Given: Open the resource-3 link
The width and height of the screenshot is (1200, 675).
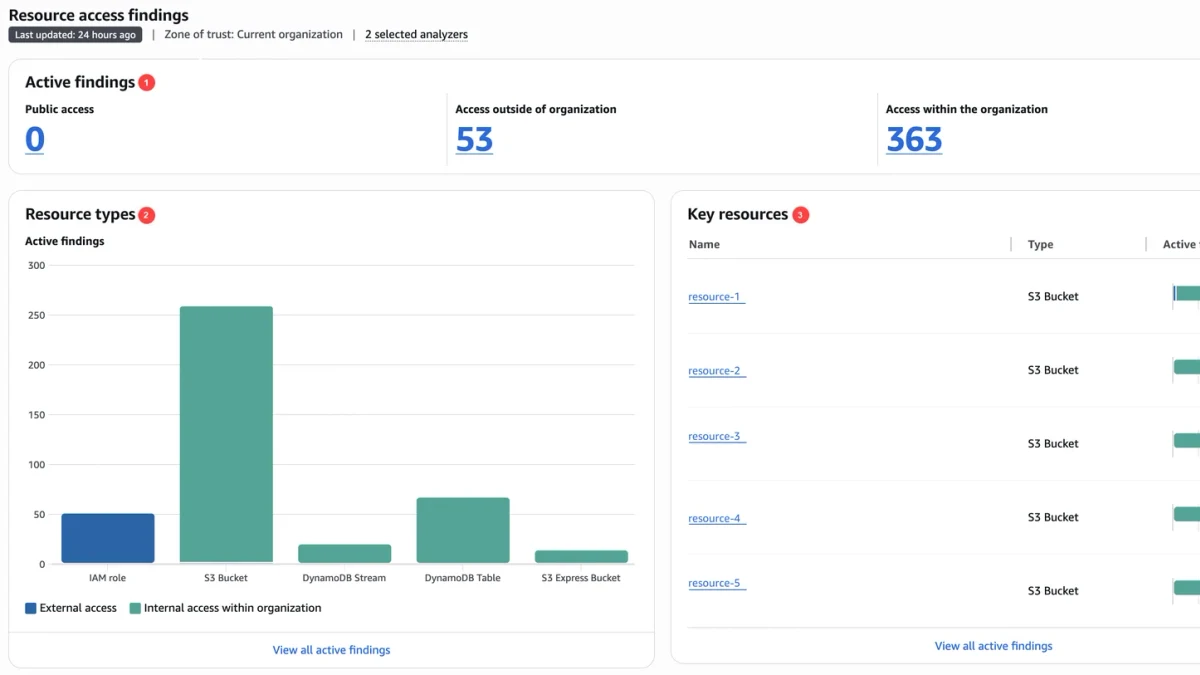Looking at the screenshot, I should [716, 437].
